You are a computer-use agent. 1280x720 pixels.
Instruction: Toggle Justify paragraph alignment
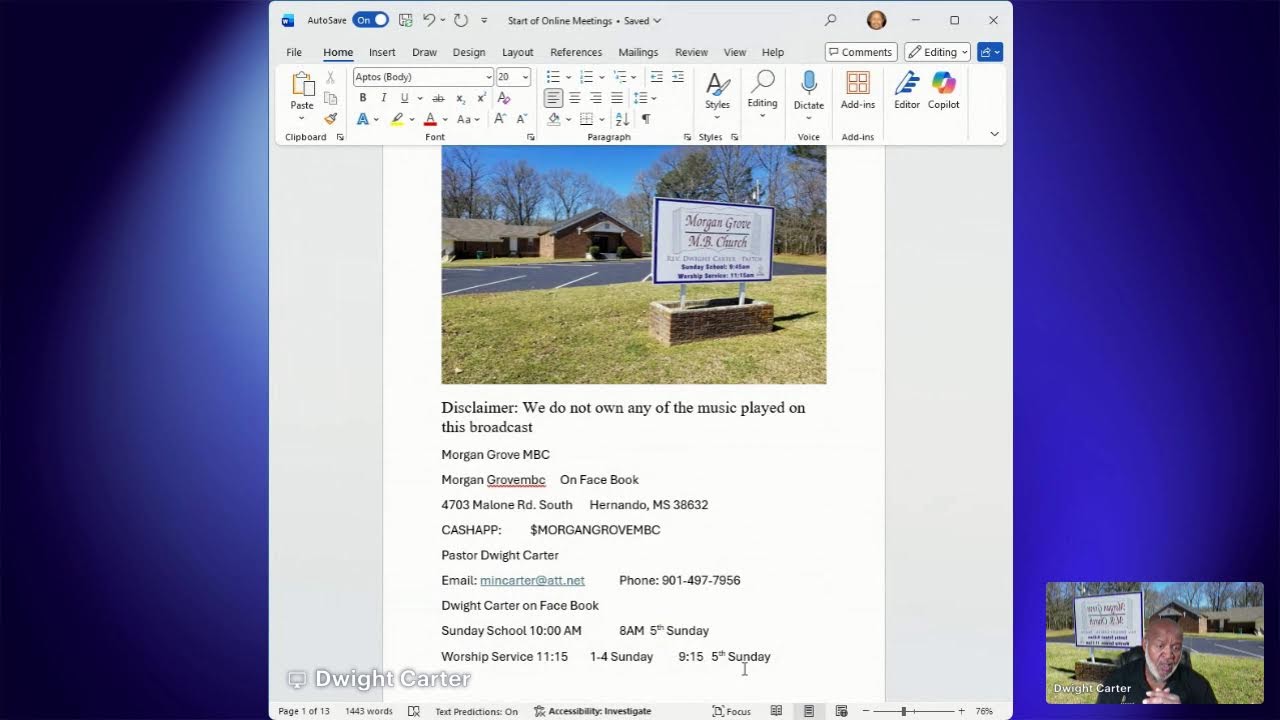[x=617, y=98]
